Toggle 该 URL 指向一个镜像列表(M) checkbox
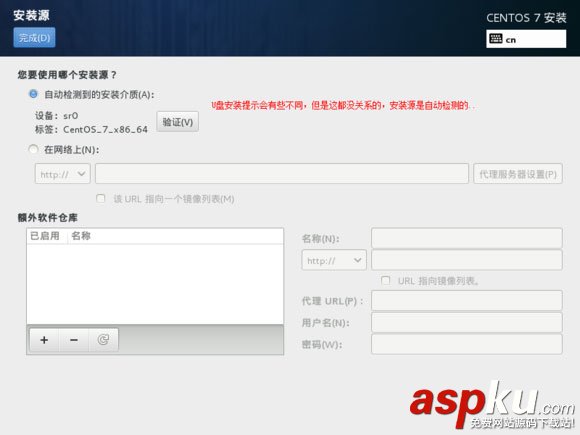This screenshot has height=435, width=580. point(100,199)
